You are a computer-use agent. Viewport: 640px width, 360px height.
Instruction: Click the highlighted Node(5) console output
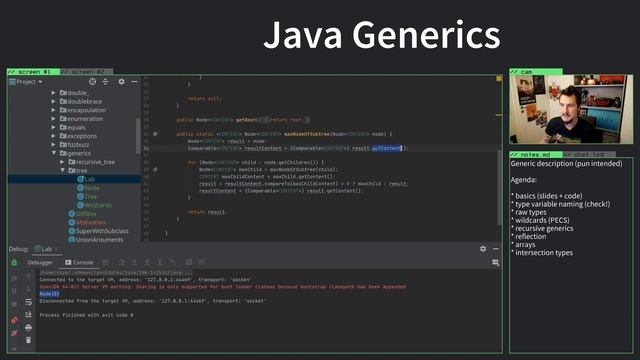pyautogui.click(x=49, y=294)
